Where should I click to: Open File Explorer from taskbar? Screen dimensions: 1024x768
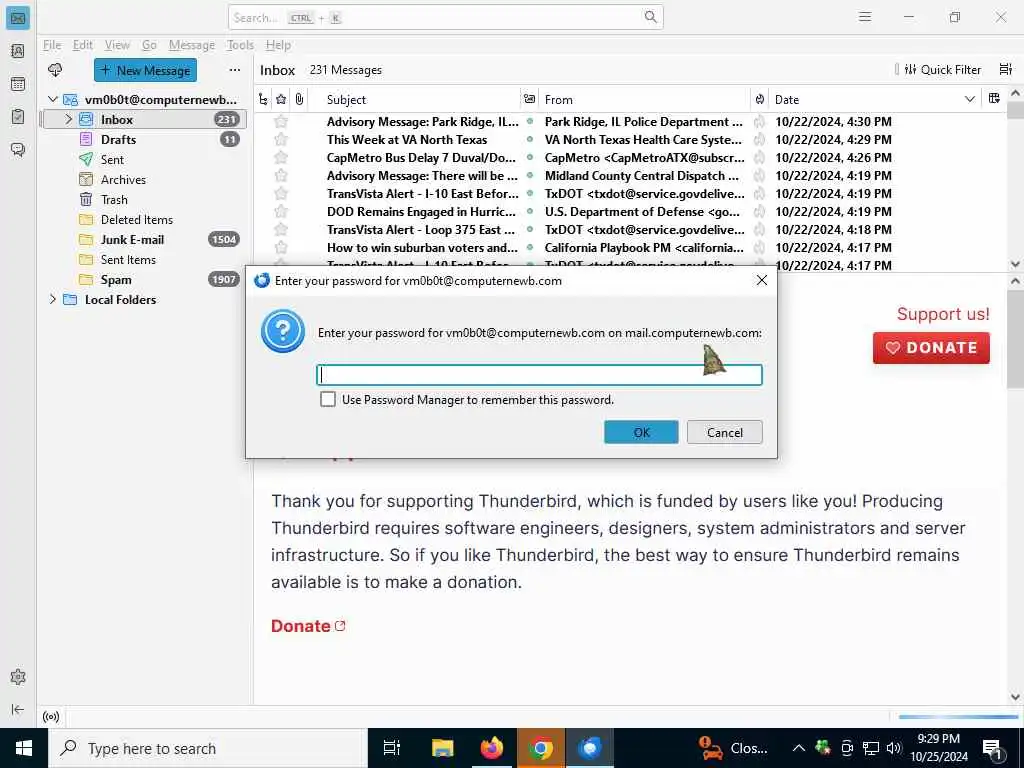(x=442, y=748)
